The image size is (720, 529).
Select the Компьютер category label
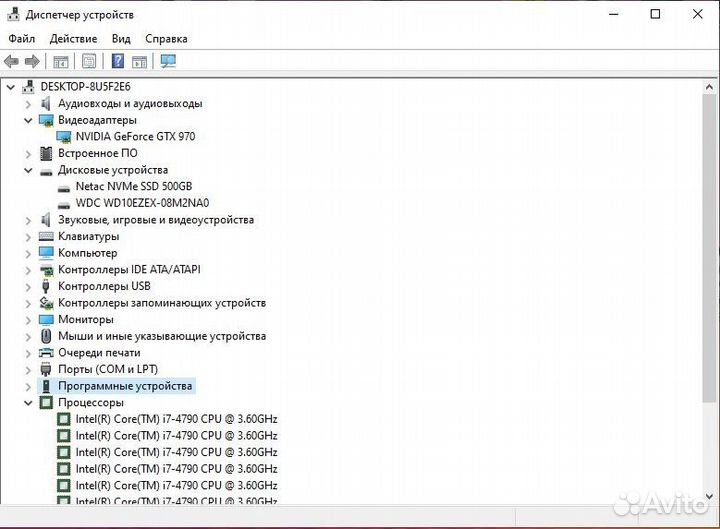[88, 253]
